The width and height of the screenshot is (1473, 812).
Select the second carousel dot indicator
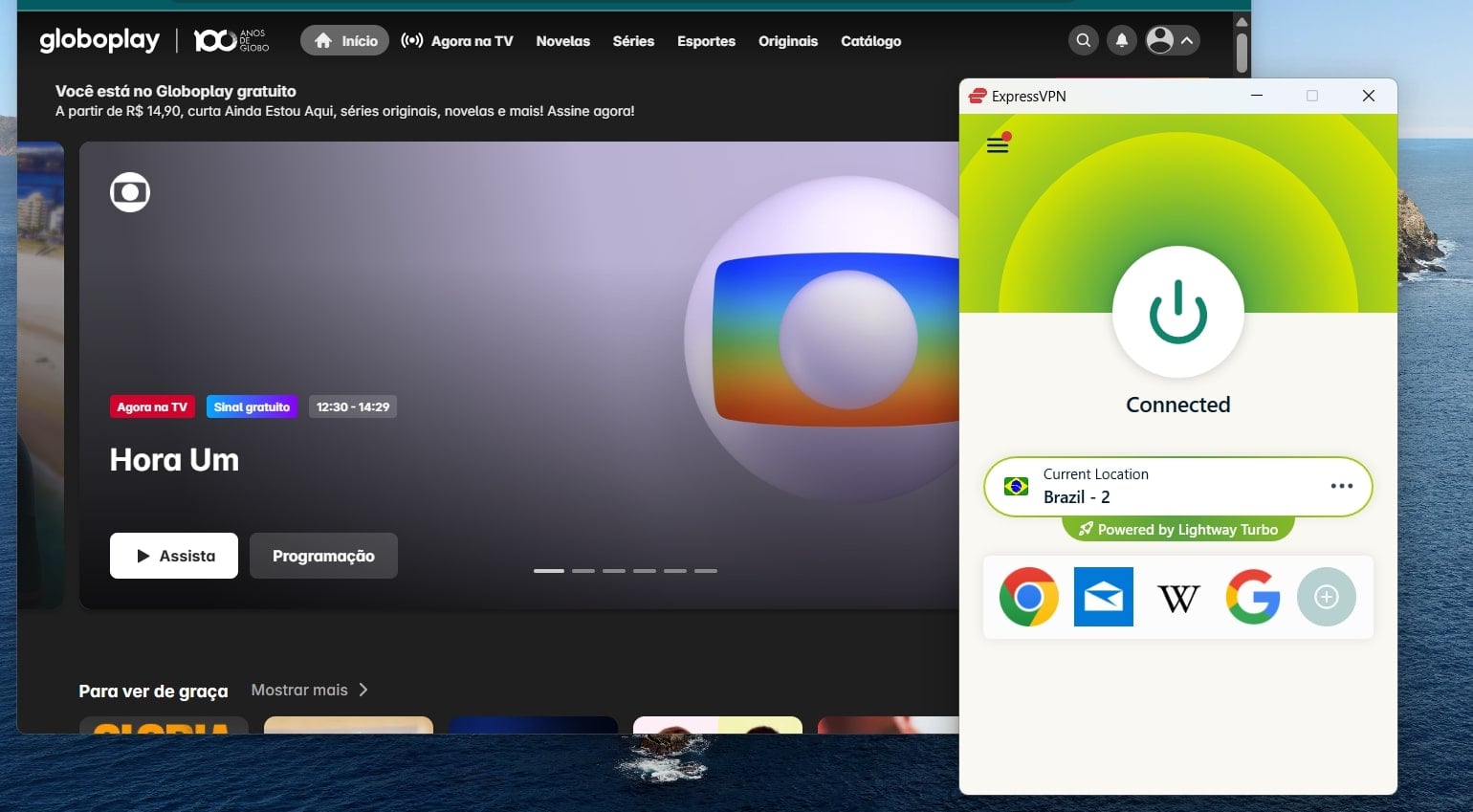583,569
